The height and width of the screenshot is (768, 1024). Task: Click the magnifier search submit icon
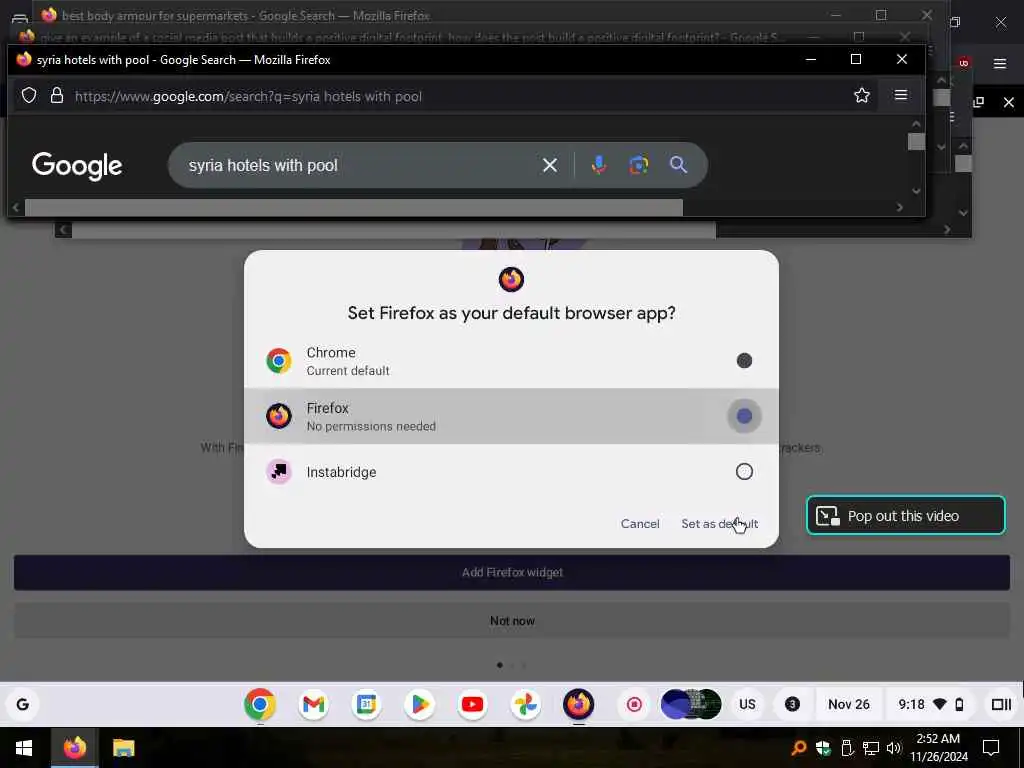click(679, 165)
